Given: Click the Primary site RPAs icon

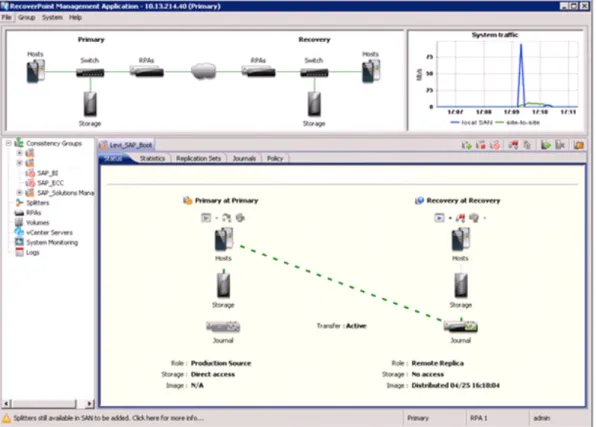Looking at the screenshot, I should coord(147,71).
